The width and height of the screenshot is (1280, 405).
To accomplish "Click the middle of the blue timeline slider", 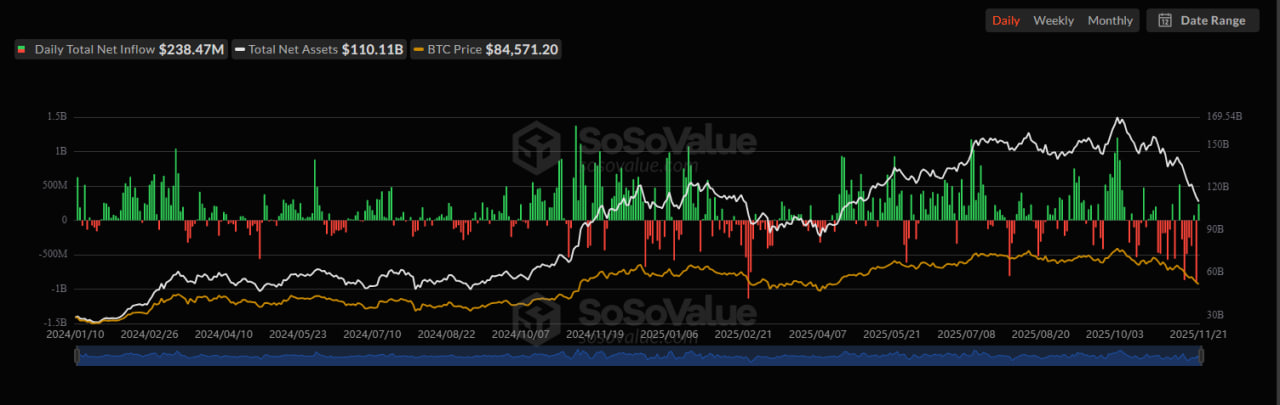I will [638, 358].
